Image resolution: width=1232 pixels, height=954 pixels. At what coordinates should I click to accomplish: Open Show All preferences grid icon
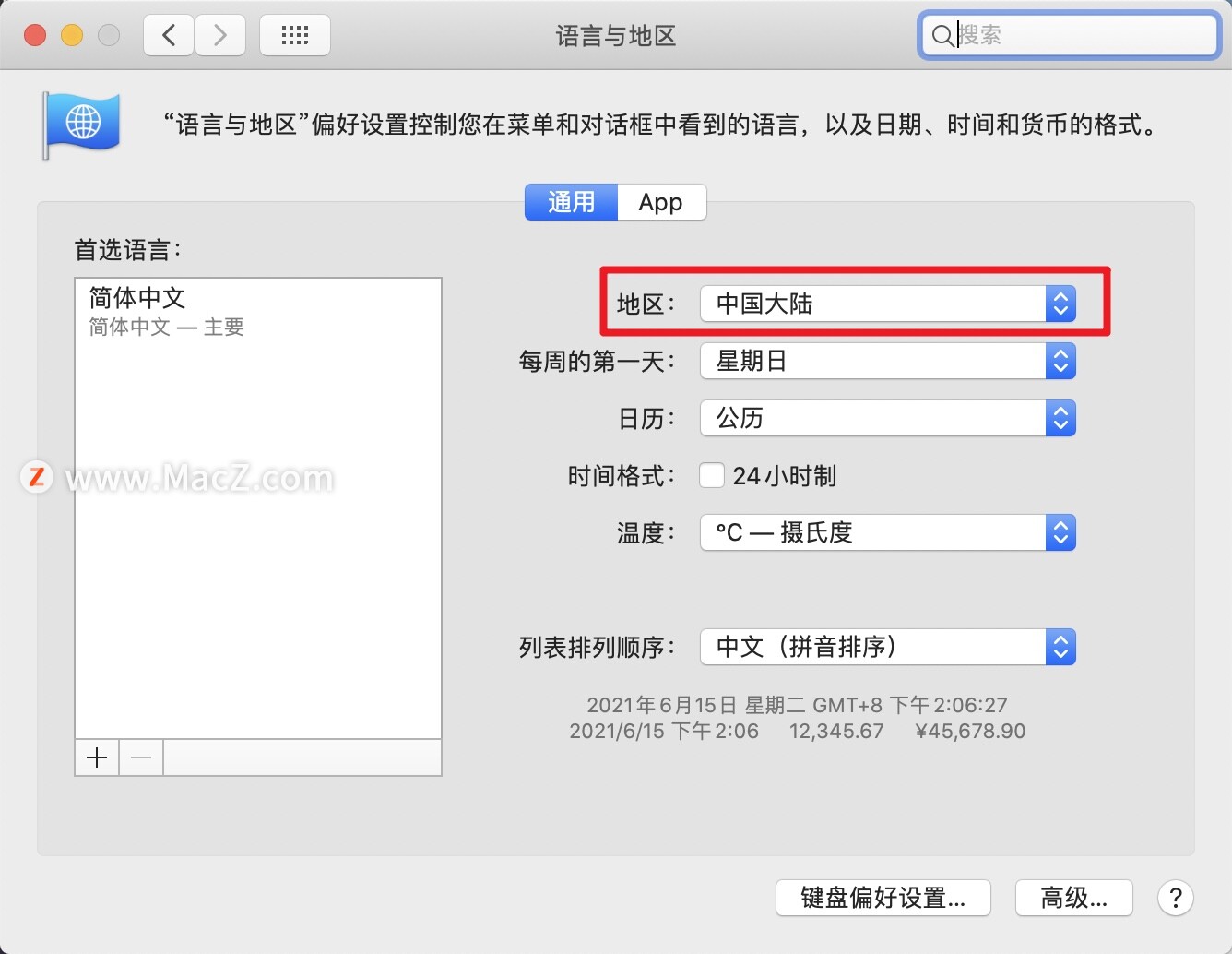pyautogui.click(x=294, y=34)
